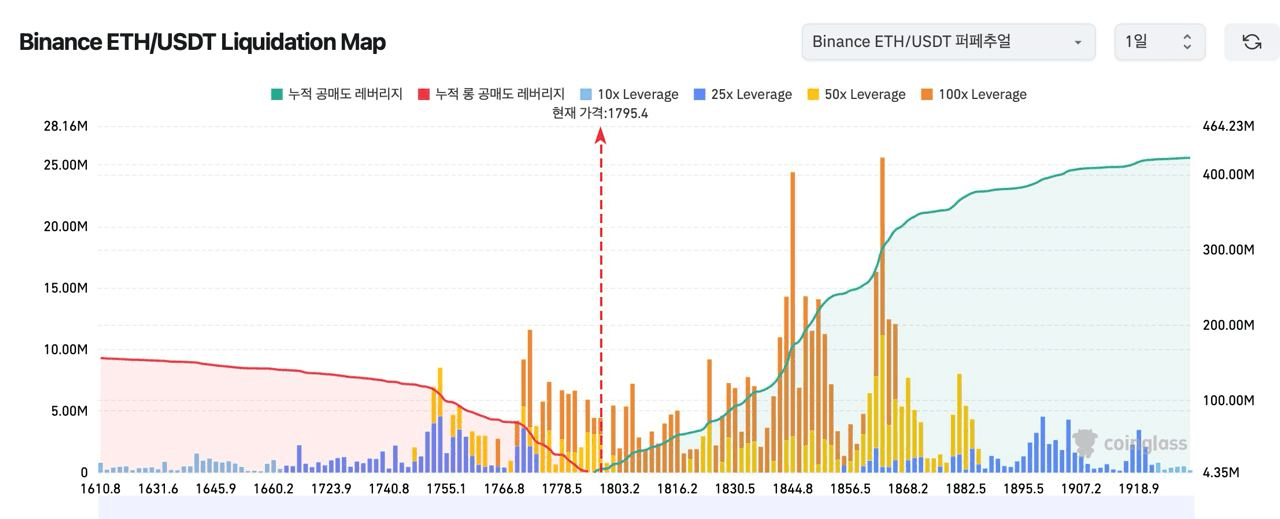The image size is (1280, 519).
Task: Click the 1907.2 price axis label
Action: (1081, 488)
